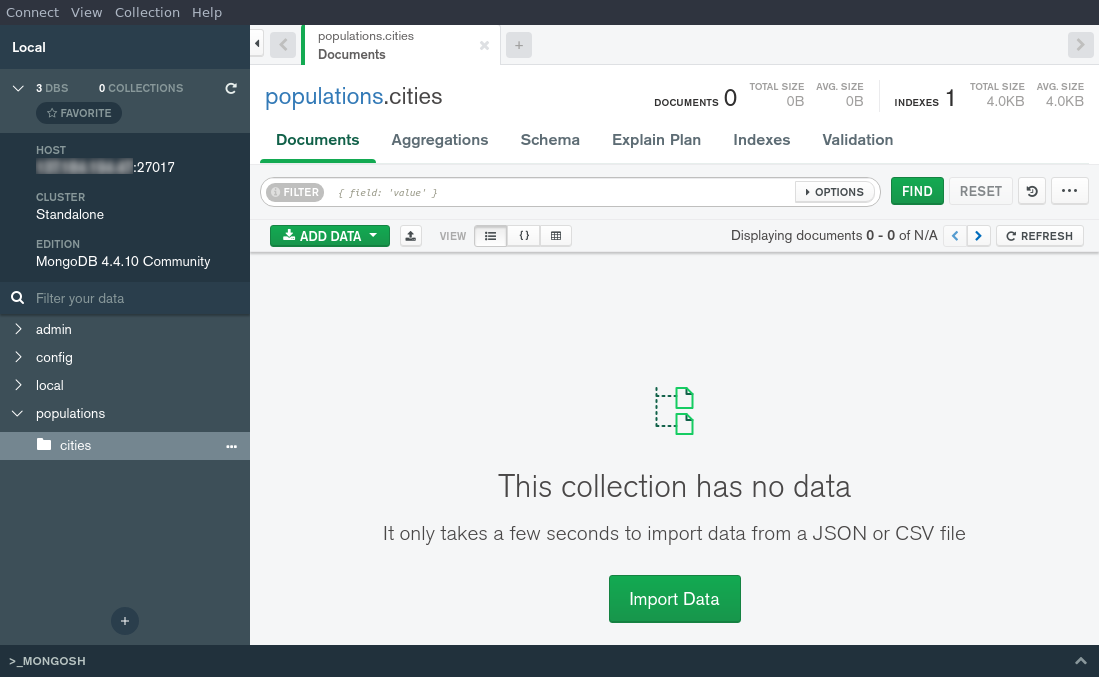Open a new tab with the plus icon

pyautogui.click(x=518, y=45)
